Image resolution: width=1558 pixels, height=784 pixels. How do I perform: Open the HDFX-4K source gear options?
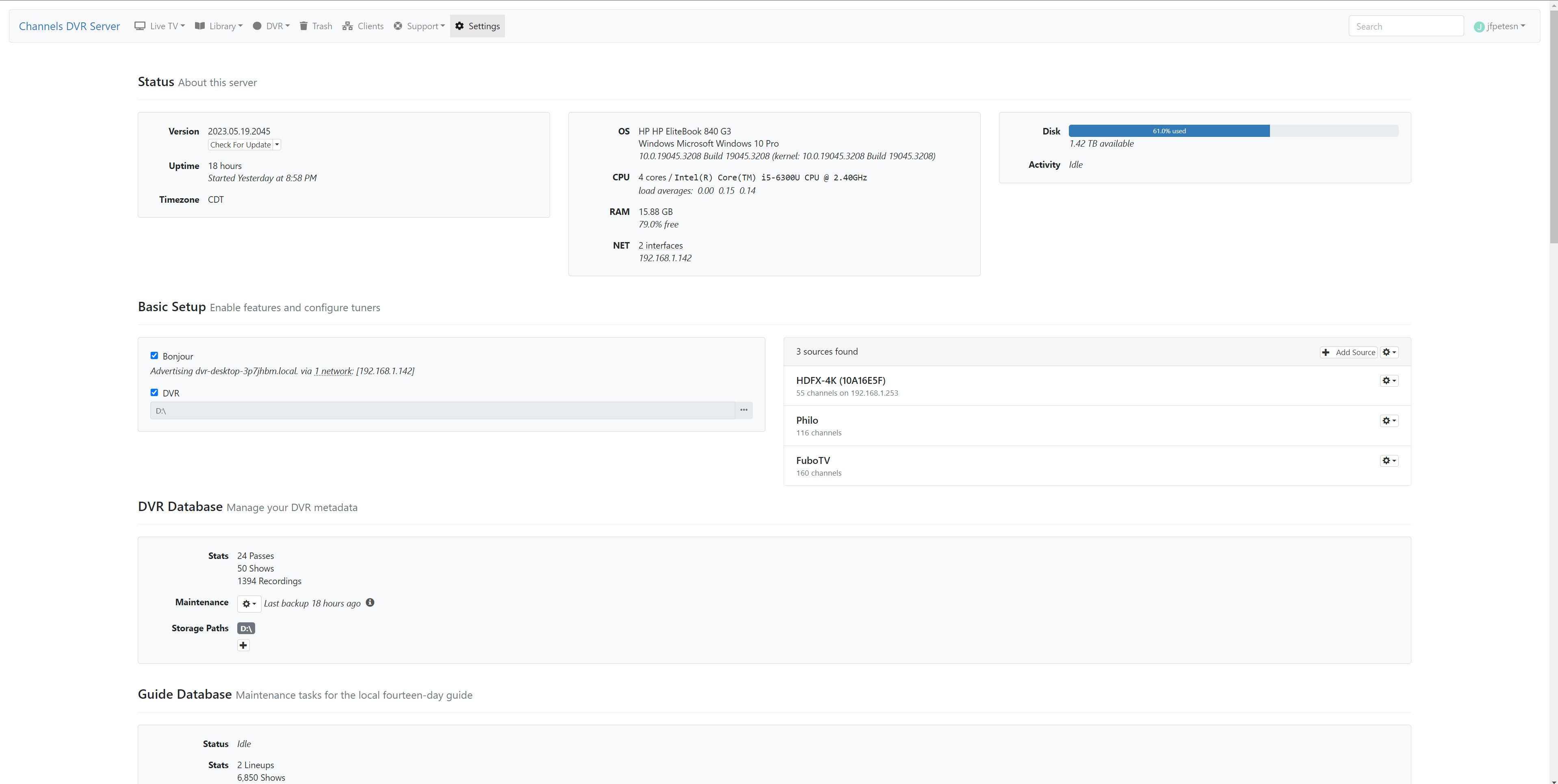coord(1389,381)
